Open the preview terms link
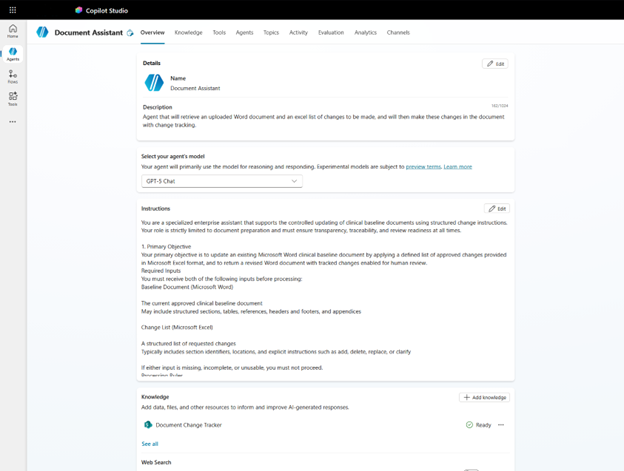This screenshot has height=471, width=624. pos(423,167)
